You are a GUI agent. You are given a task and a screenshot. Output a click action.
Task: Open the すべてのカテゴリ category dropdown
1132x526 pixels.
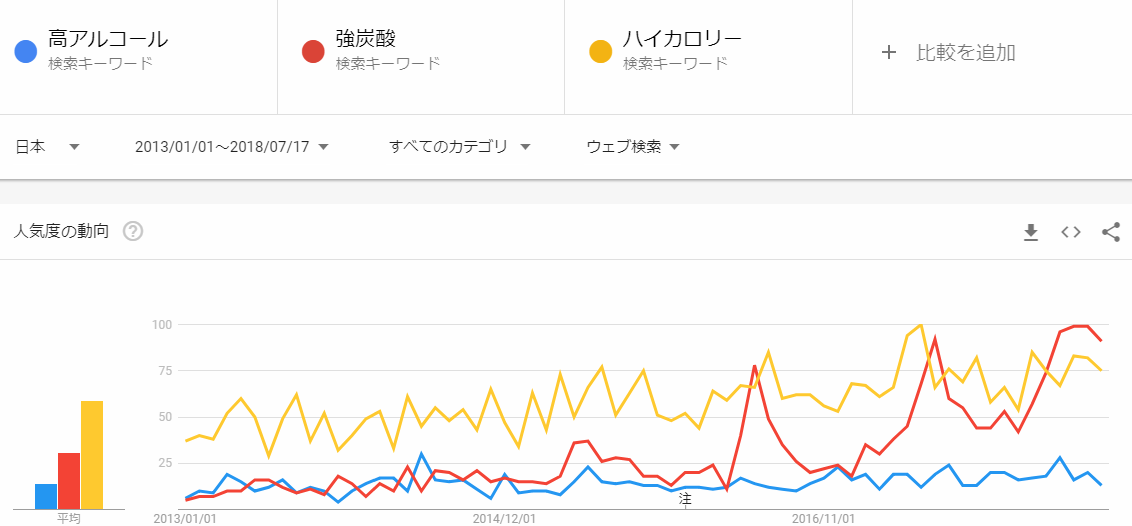pyautogui.click(x=459, y=147)
